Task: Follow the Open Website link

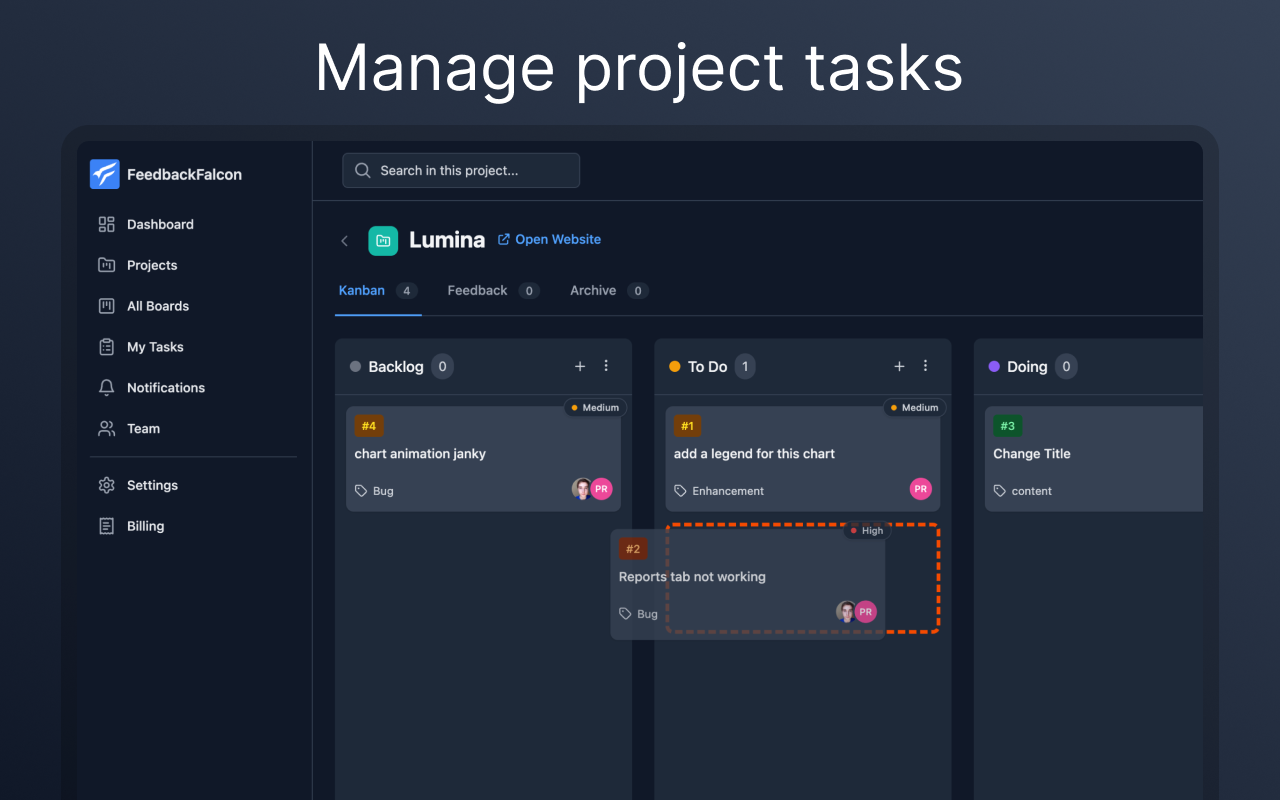Action: [549, 239]
